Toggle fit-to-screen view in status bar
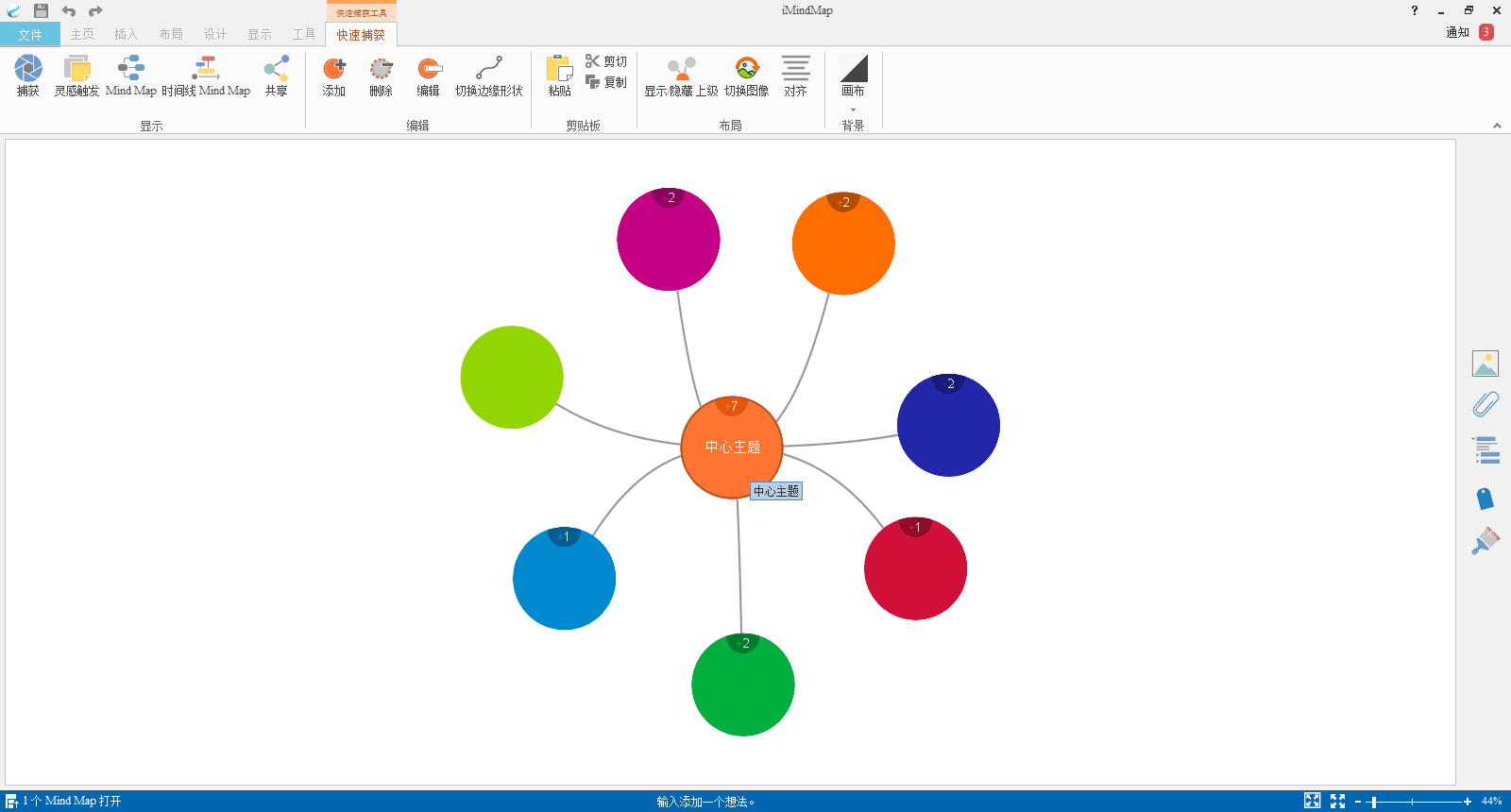Viewport: 1511px width, 812px height. pyautogui.click(x=1312, y=801)
